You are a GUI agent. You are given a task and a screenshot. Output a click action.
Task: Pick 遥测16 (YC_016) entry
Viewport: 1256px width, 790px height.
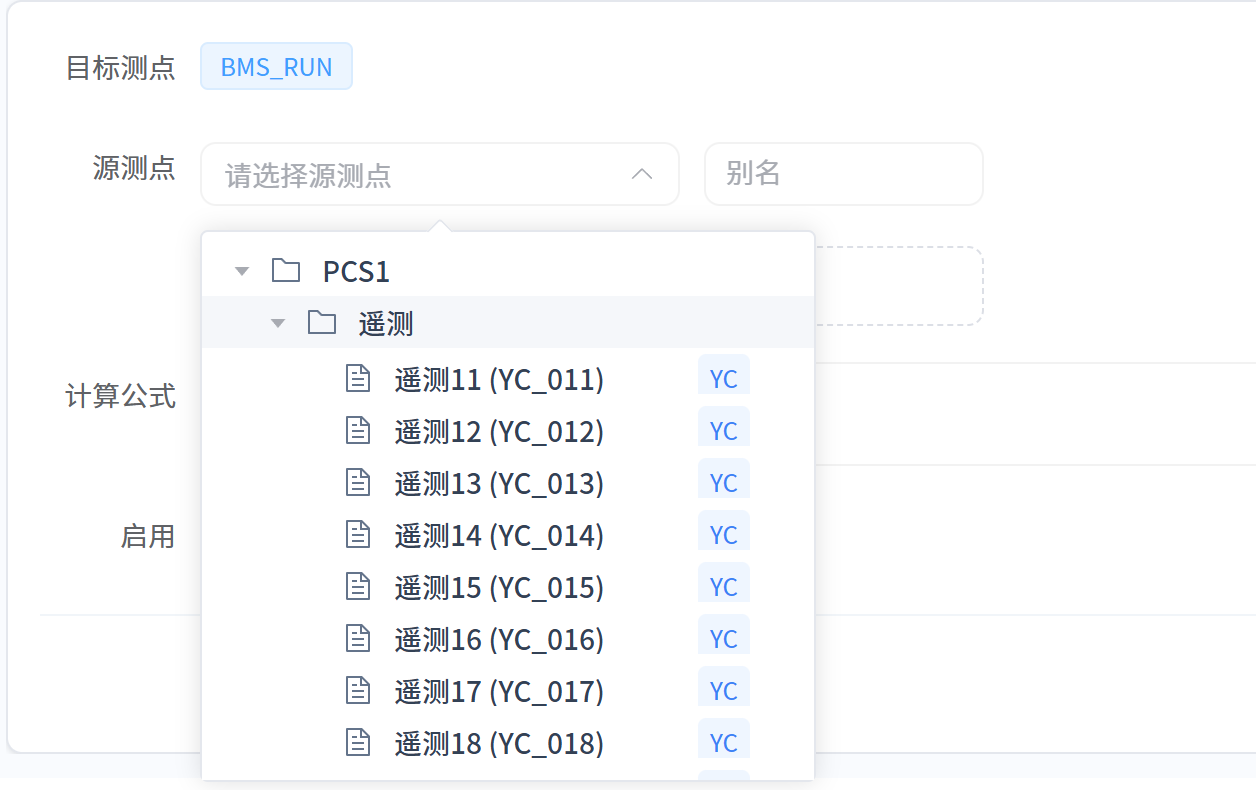pyautogui.click(x=499, y=640)
